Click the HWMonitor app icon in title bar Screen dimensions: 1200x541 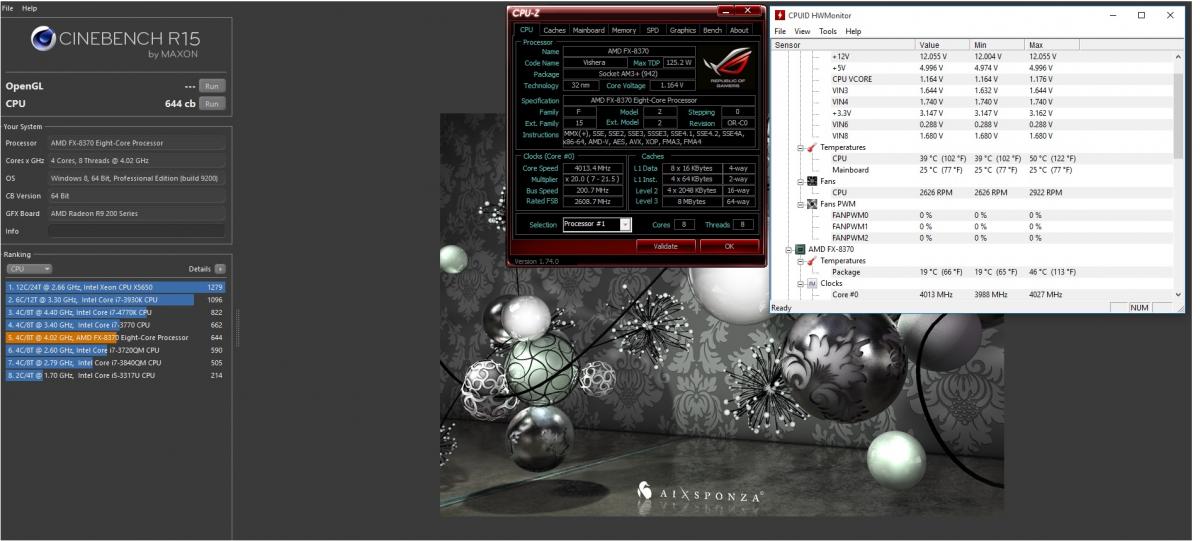(x=781, y=15)
